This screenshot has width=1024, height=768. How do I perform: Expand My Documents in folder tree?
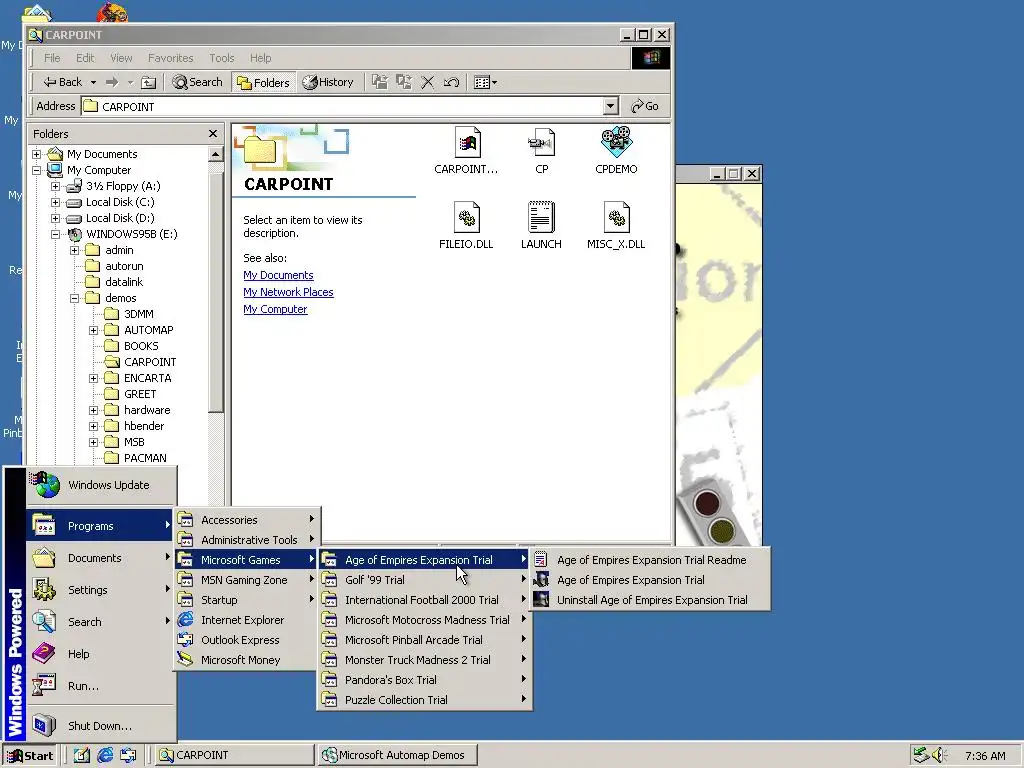click(x=37, y=154)
